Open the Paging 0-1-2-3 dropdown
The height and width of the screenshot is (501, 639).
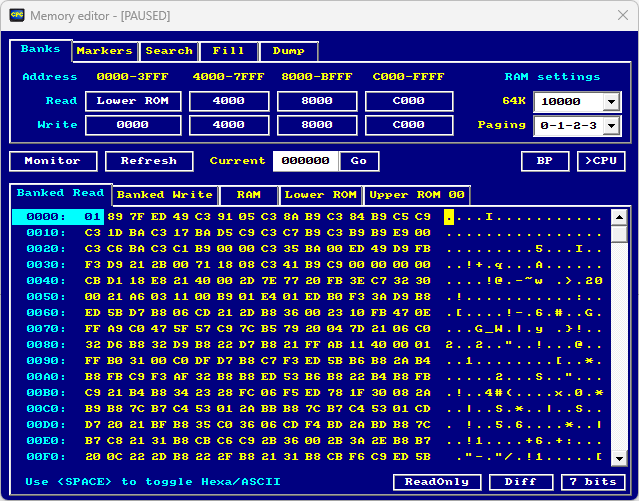coord(577,126)
